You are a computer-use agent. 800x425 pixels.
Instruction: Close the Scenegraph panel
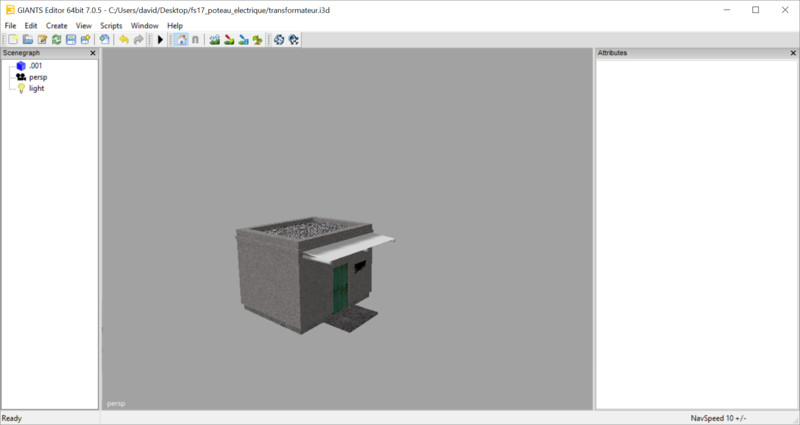tap(93, 53)
